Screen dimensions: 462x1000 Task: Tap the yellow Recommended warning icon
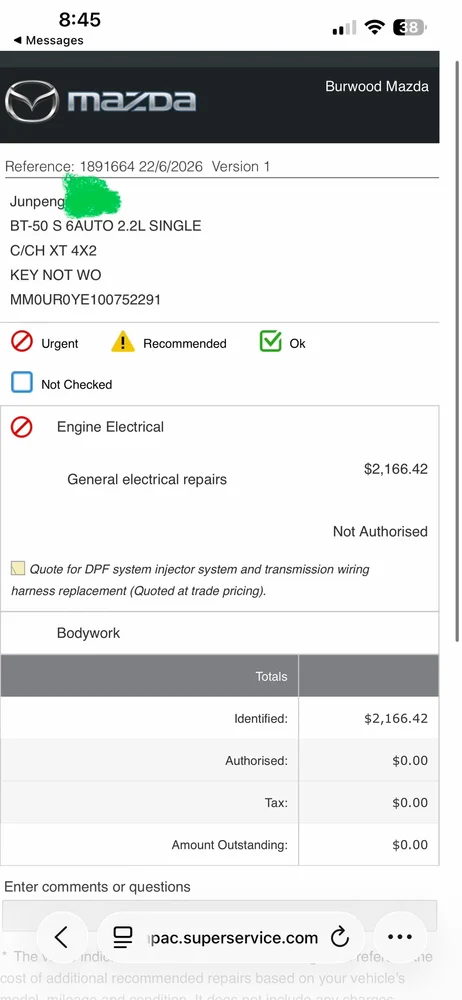click(123, 342)
